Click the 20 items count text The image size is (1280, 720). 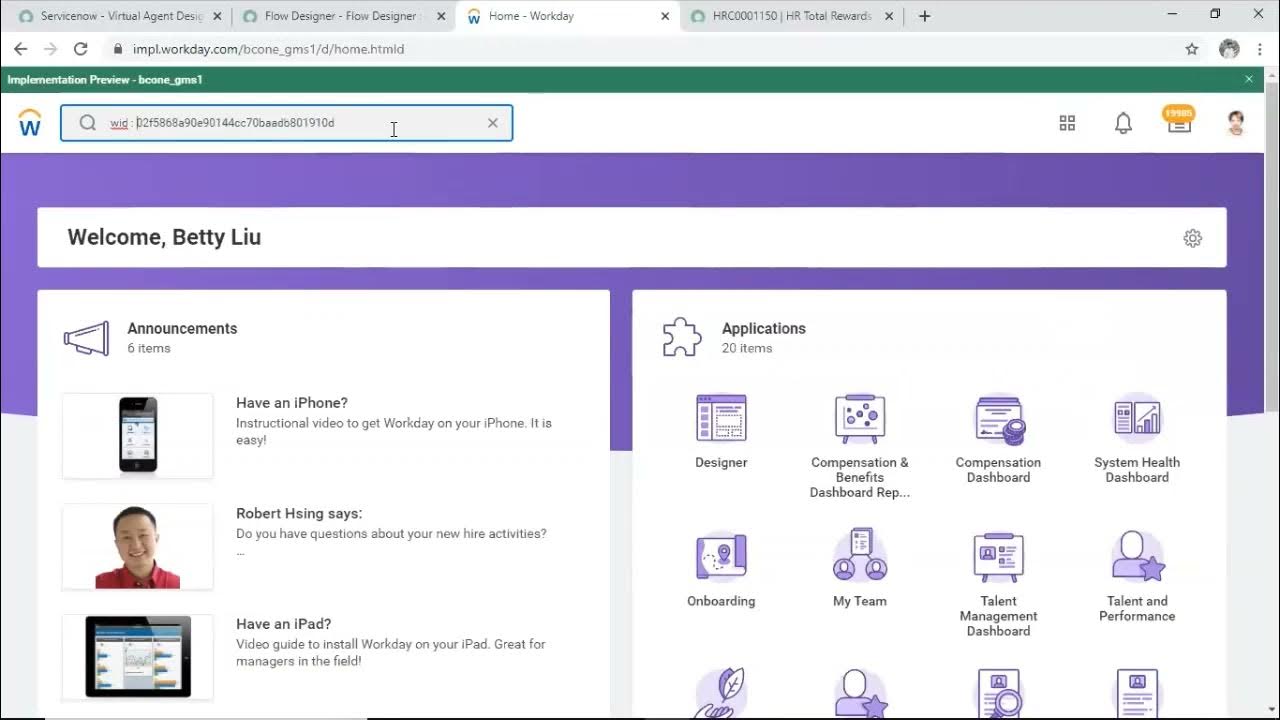point(747,348)
